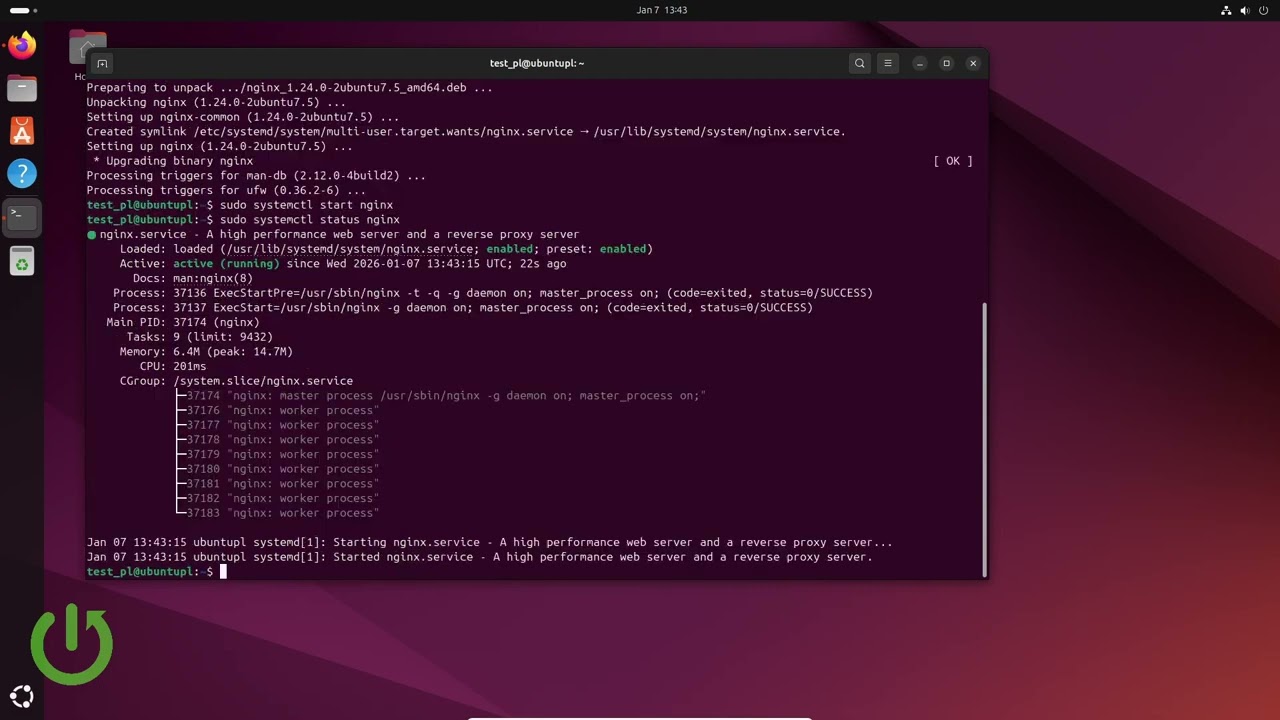Click the green status dot beside nginx.service
Image resolution: width=1280 pixels, height=720 pixels.
point(91,235)
